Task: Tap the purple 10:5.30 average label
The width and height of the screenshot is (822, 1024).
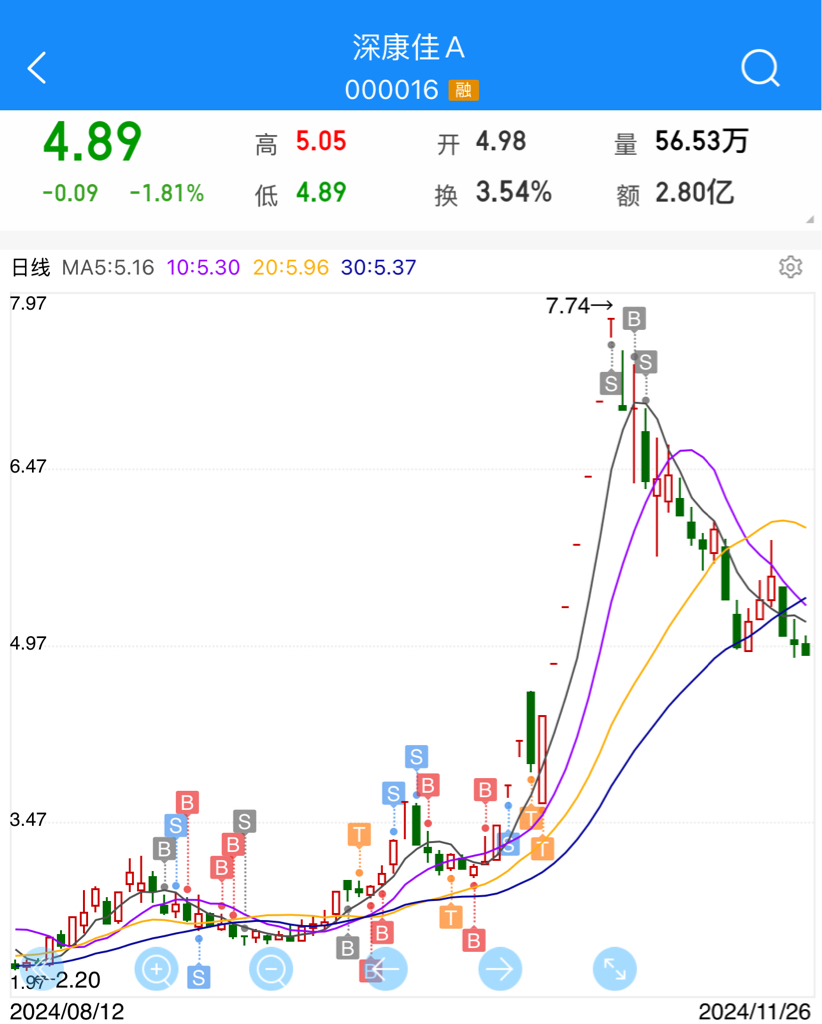Action: [203, 267]
